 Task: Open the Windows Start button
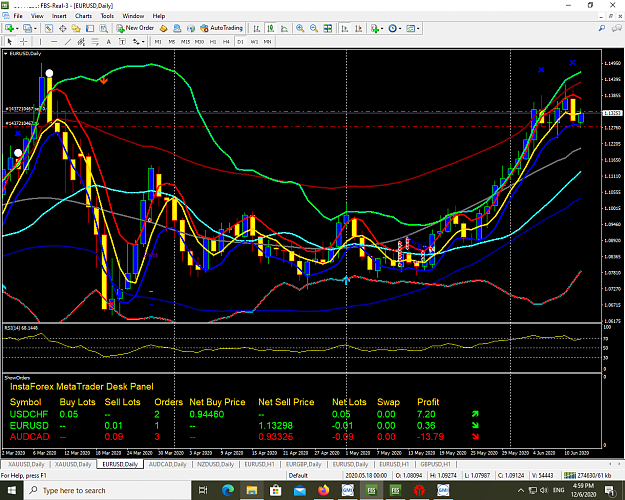(x=11, y=490)
